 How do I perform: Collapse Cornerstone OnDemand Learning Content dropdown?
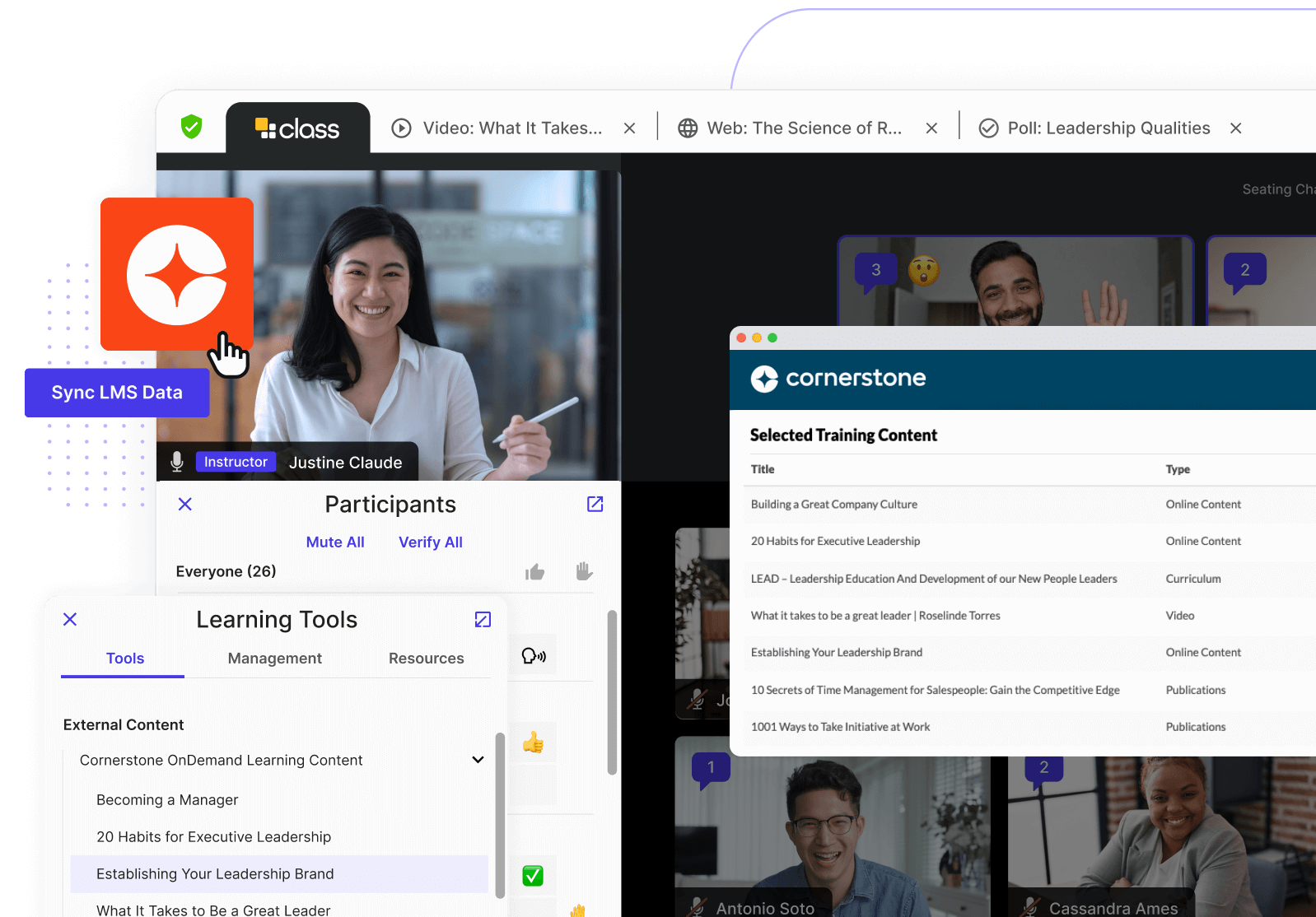[478, 760]
